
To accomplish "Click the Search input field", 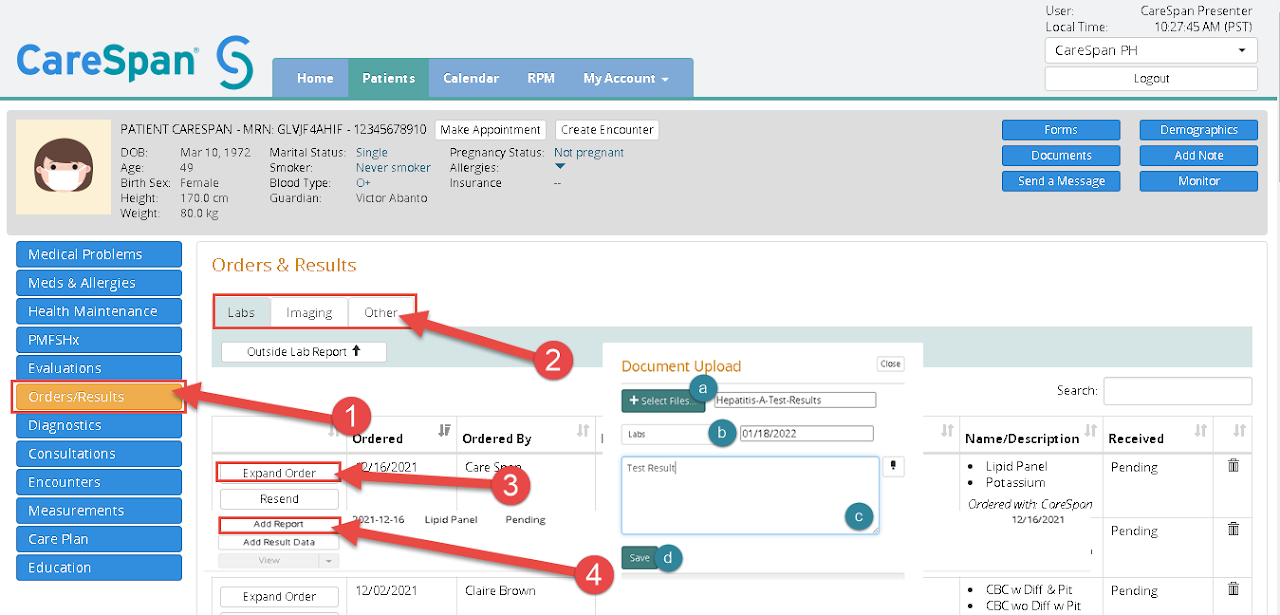I will (x=1177, y=391).
